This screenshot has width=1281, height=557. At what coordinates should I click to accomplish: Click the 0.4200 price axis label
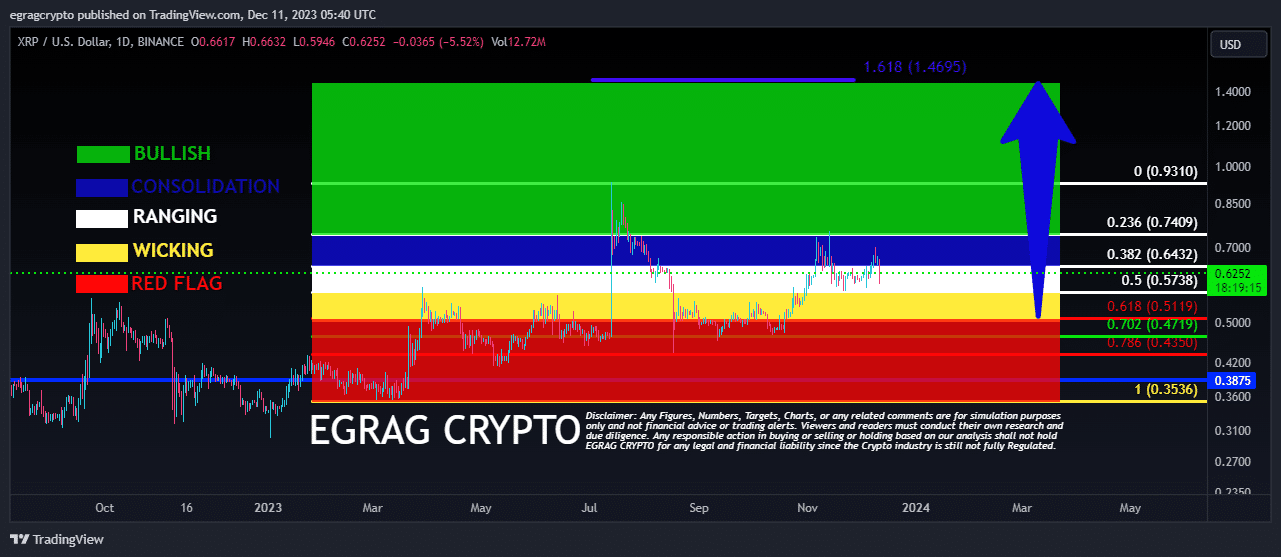(x=1232, y=363)
